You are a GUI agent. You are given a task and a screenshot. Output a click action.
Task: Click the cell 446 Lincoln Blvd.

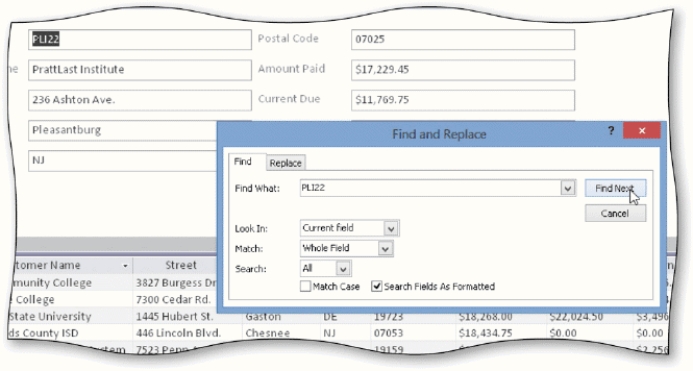(x=186, y=333)
